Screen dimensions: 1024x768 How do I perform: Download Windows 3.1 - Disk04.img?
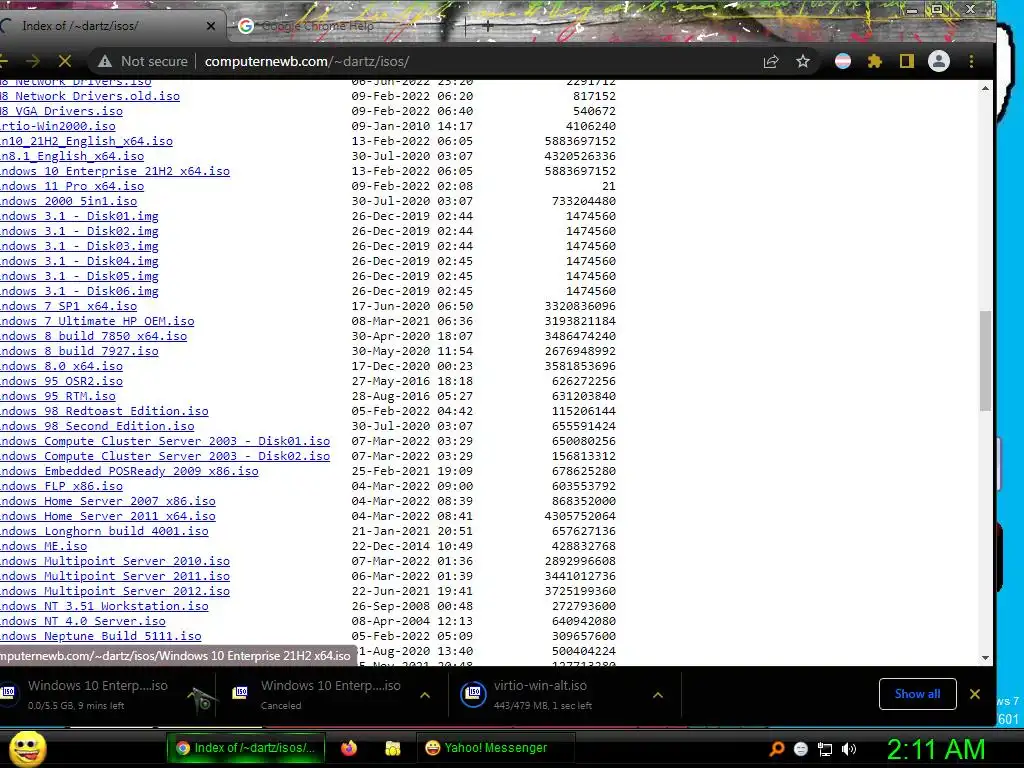[79, 261]
